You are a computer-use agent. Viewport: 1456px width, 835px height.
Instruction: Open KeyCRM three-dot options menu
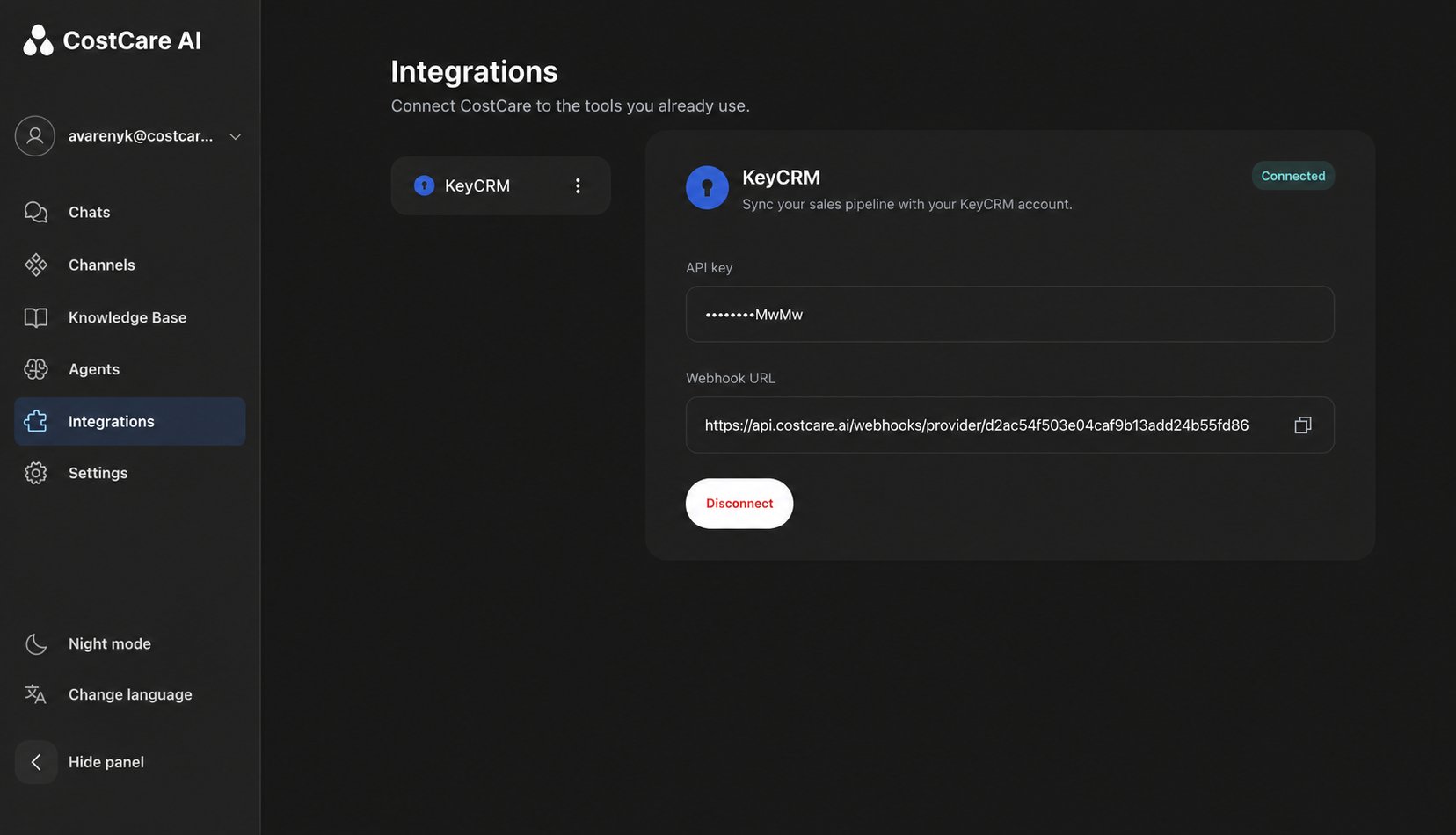pos(578,185)
